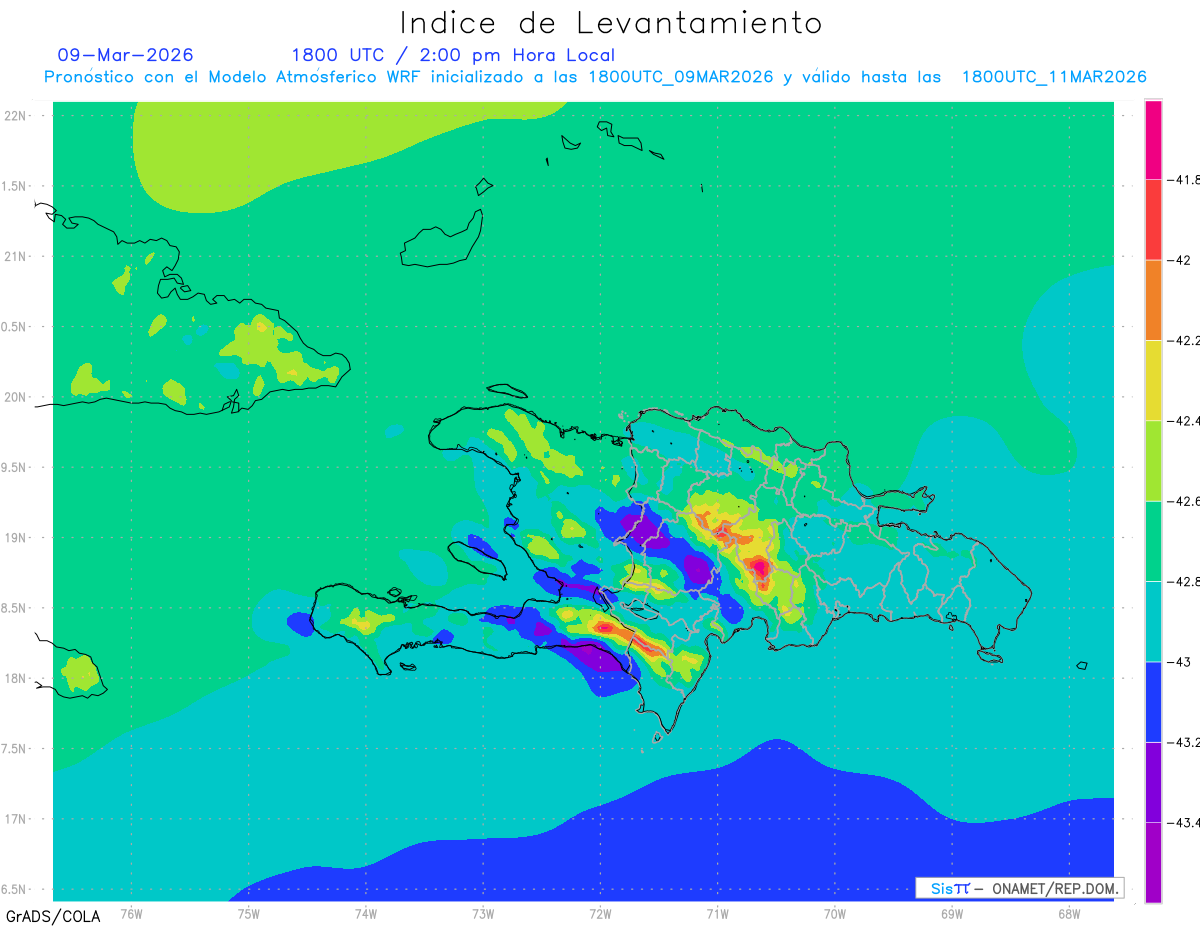Click the '69W' longitude label

click(x=951, y=913)
